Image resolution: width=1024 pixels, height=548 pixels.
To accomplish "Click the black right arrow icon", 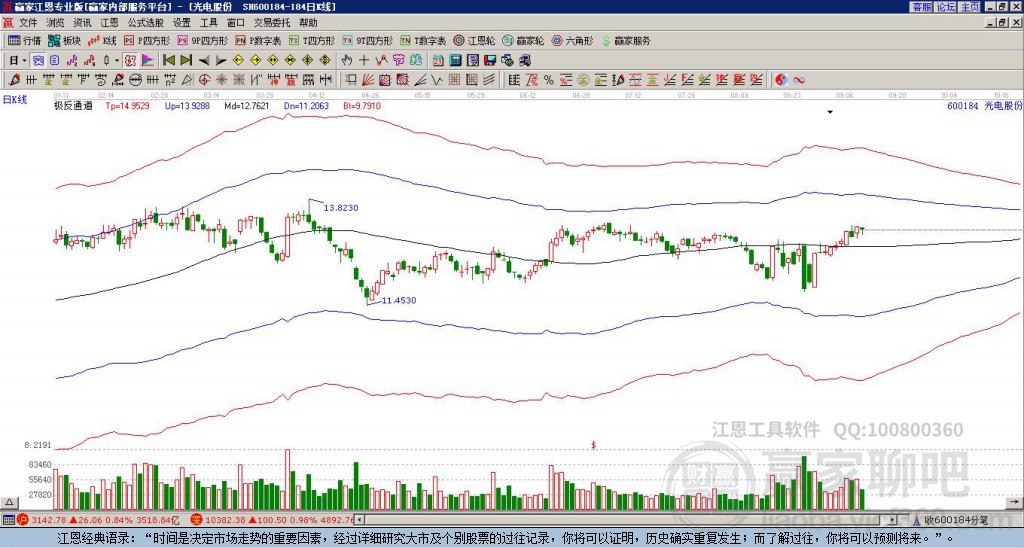I will click(x=221, y=60).
